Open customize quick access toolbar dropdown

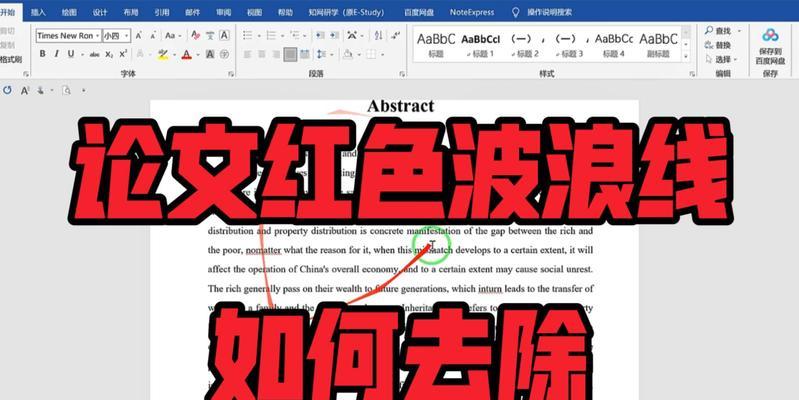click(x=84, y=91)
